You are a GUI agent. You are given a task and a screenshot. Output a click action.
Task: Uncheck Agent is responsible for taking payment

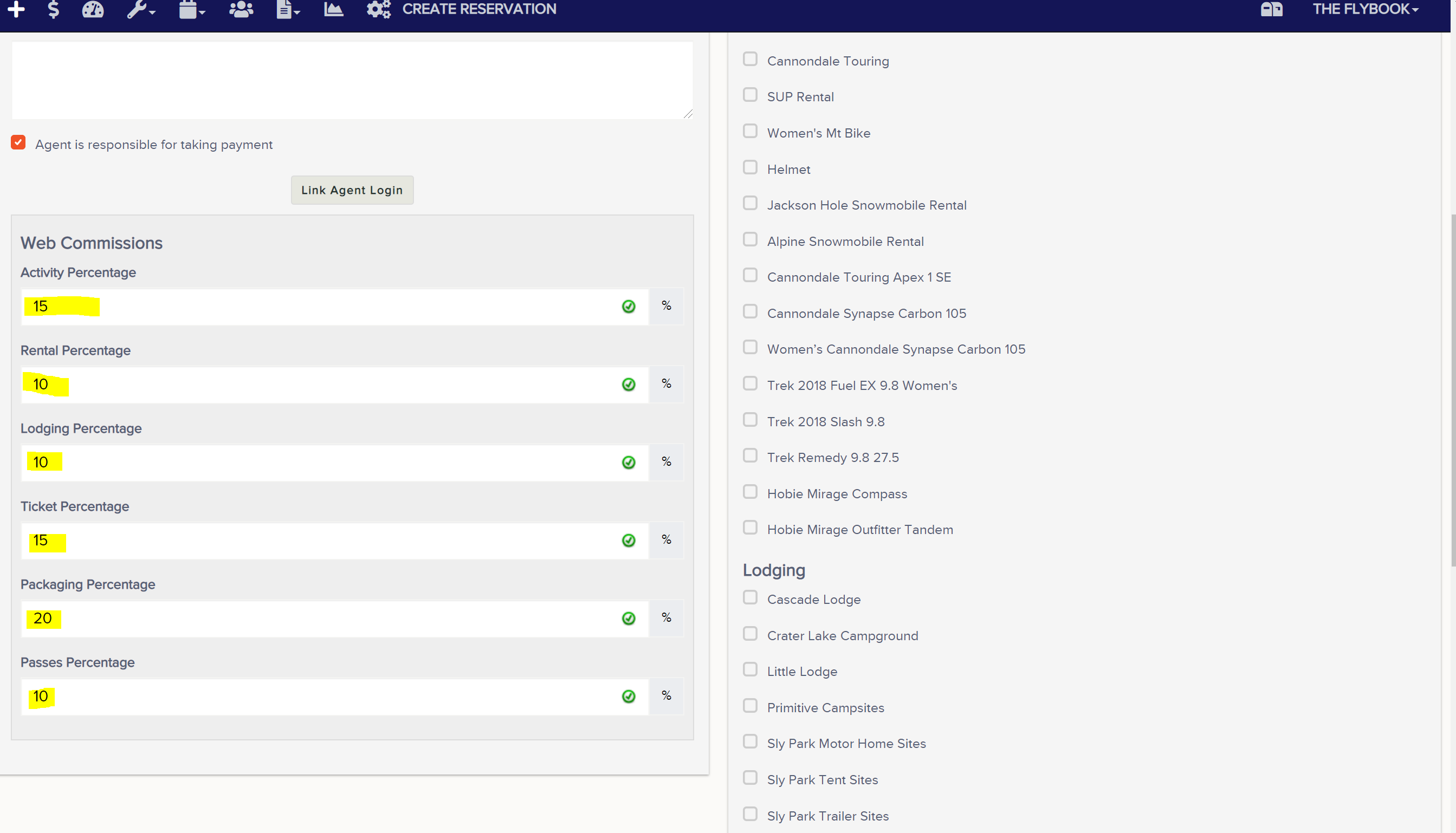18,142
